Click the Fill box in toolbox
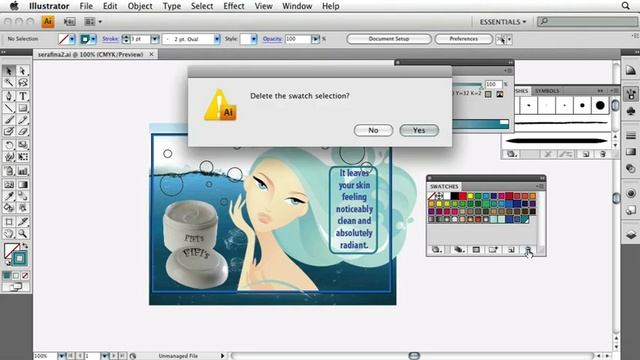 pos(11,251)
